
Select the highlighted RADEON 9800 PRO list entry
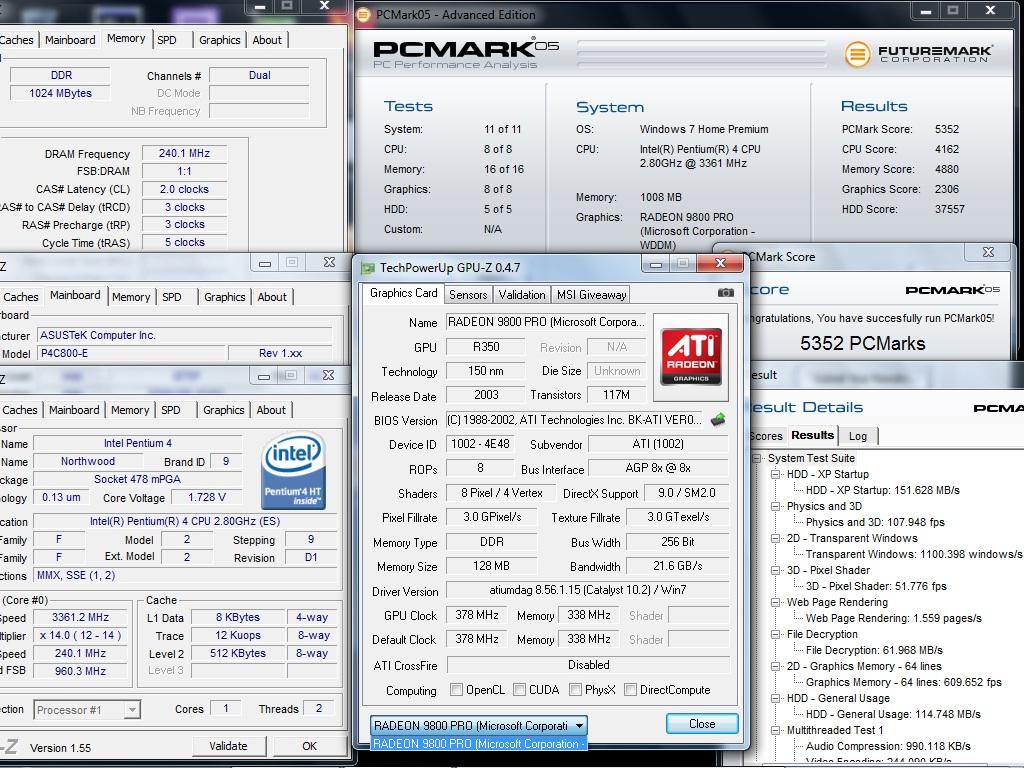(478, 744)
